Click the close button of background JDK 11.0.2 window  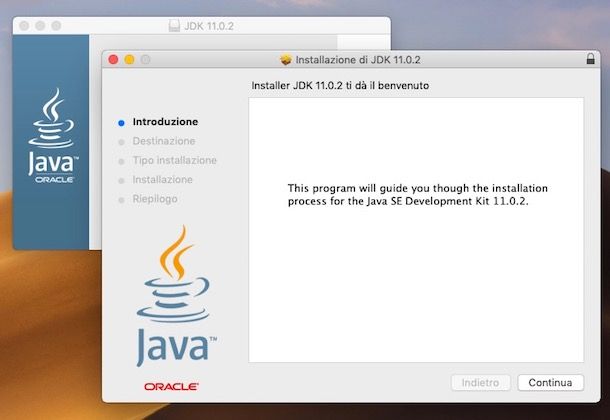[x=24, y=26]
